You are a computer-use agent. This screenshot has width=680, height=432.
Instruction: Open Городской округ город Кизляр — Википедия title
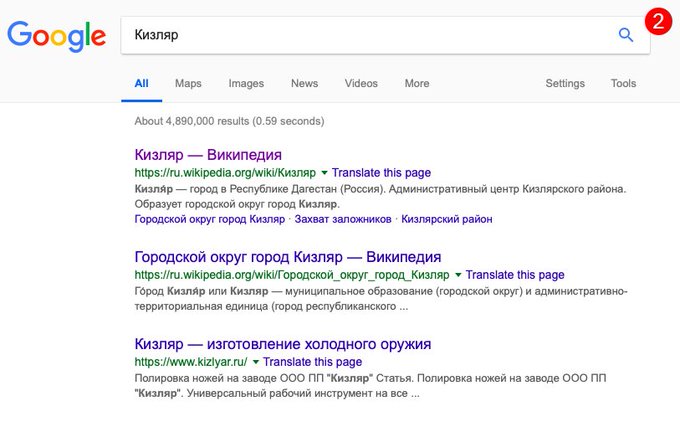[288, 257]
